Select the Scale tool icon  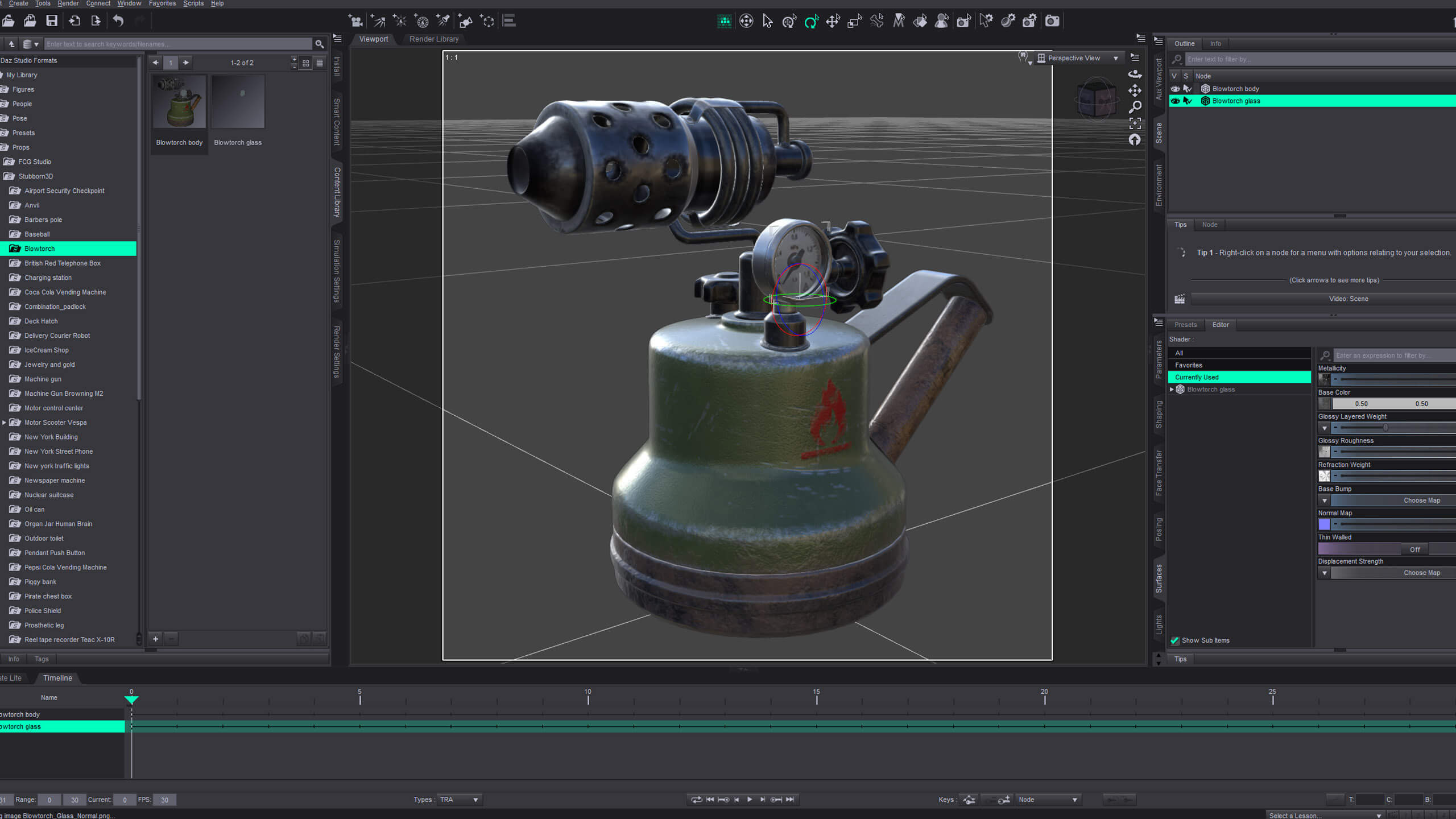tap(854, 22)
